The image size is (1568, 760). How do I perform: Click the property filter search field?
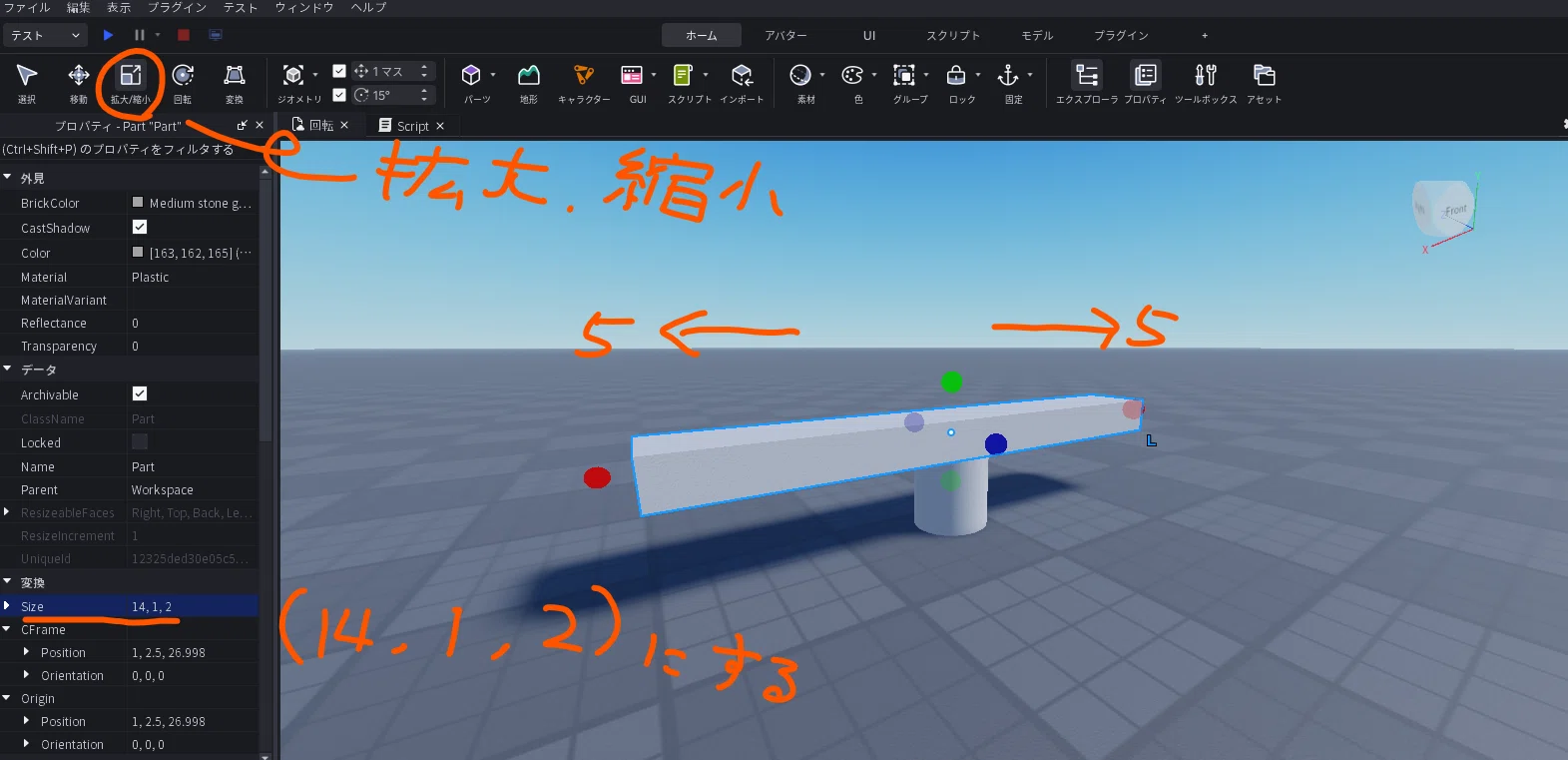tap(130, 149)
